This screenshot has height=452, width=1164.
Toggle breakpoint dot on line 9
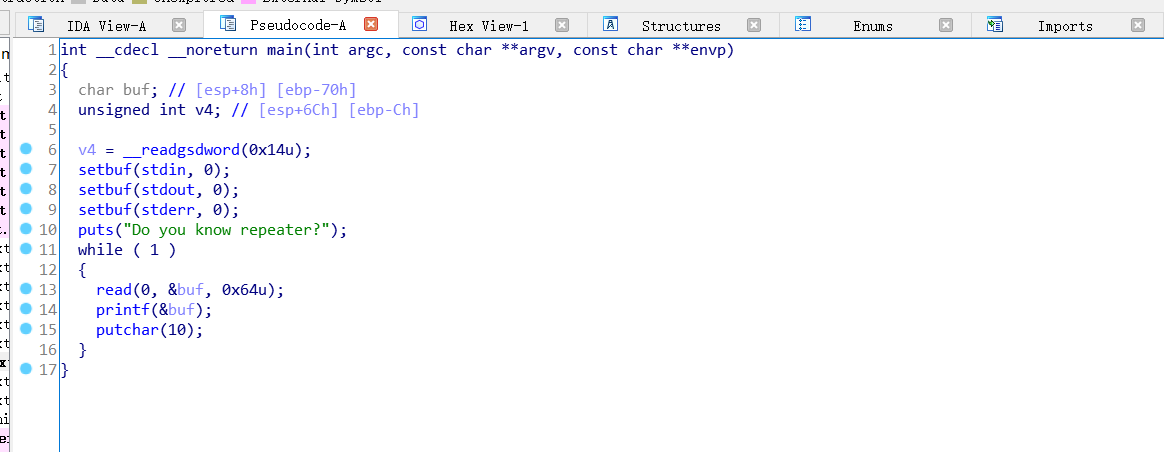click(x=27, y=209)
